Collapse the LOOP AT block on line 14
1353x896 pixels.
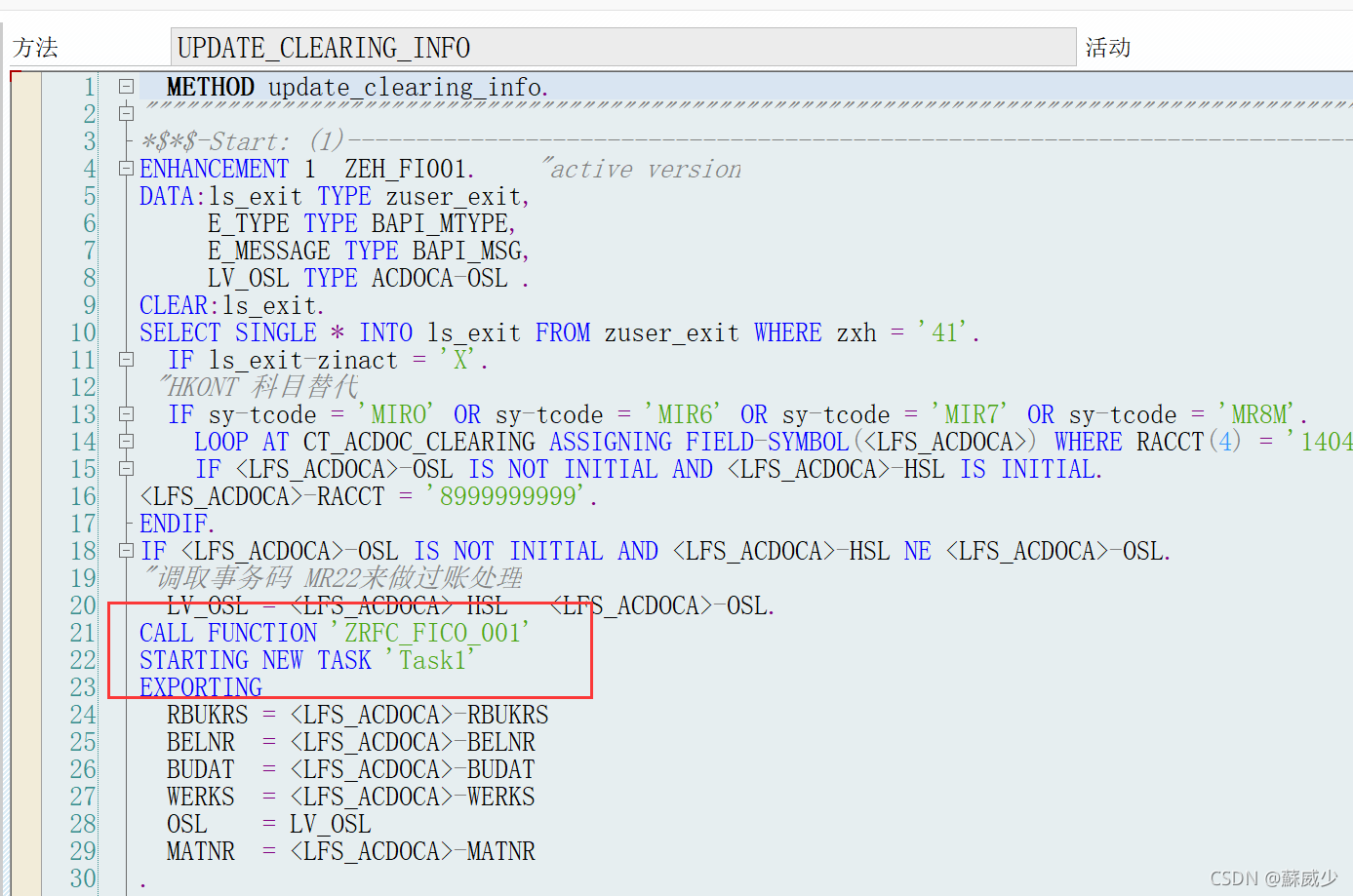126,441
